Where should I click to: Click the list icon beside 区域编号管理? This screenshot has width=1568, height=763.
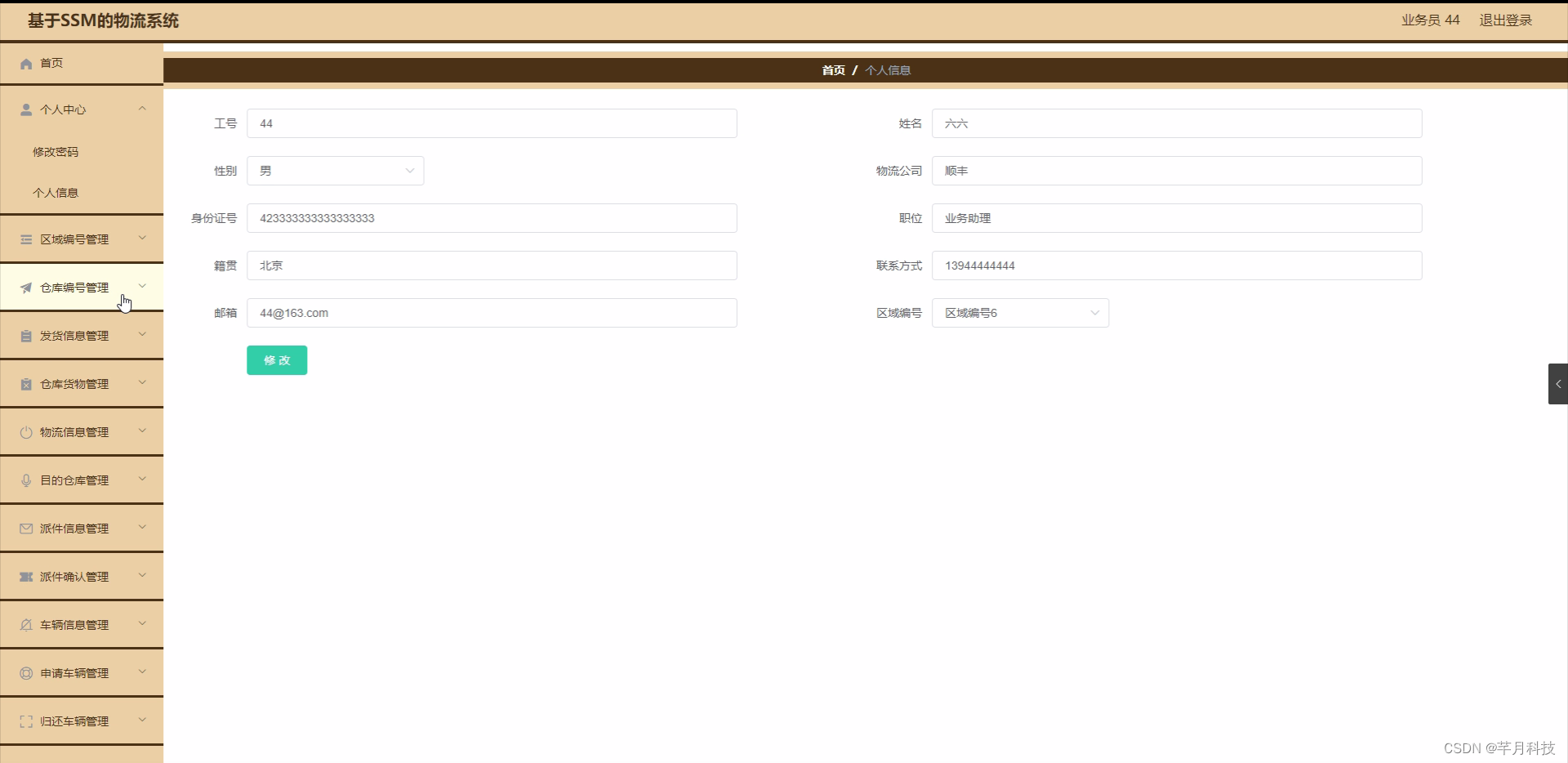point(25,239)
